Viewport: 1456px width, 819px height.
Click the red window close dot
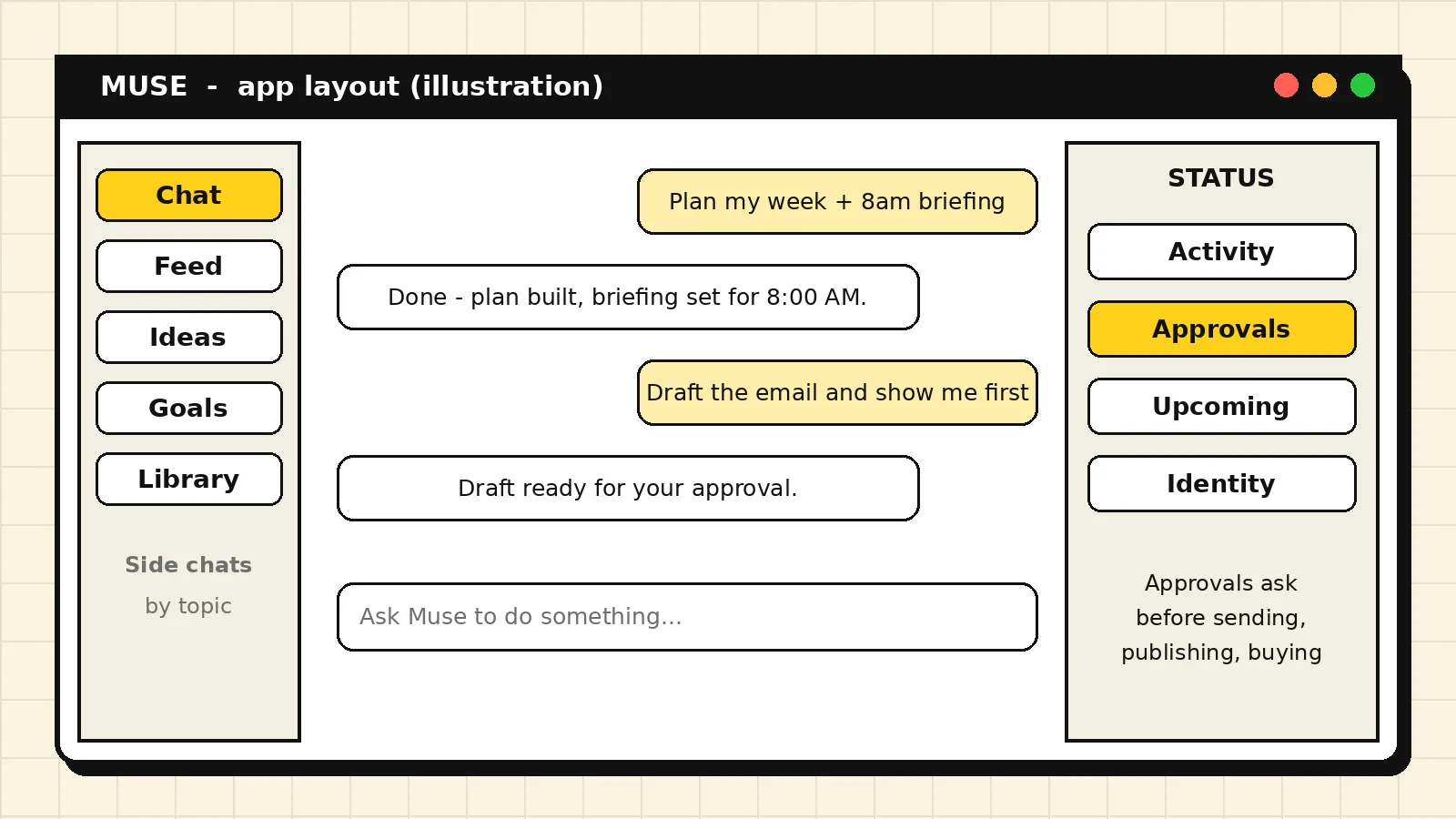1286,86
